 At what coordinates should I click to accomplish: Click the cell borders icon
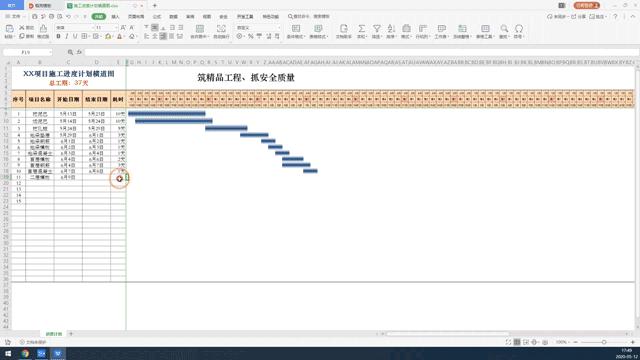(x=84, y=36)
